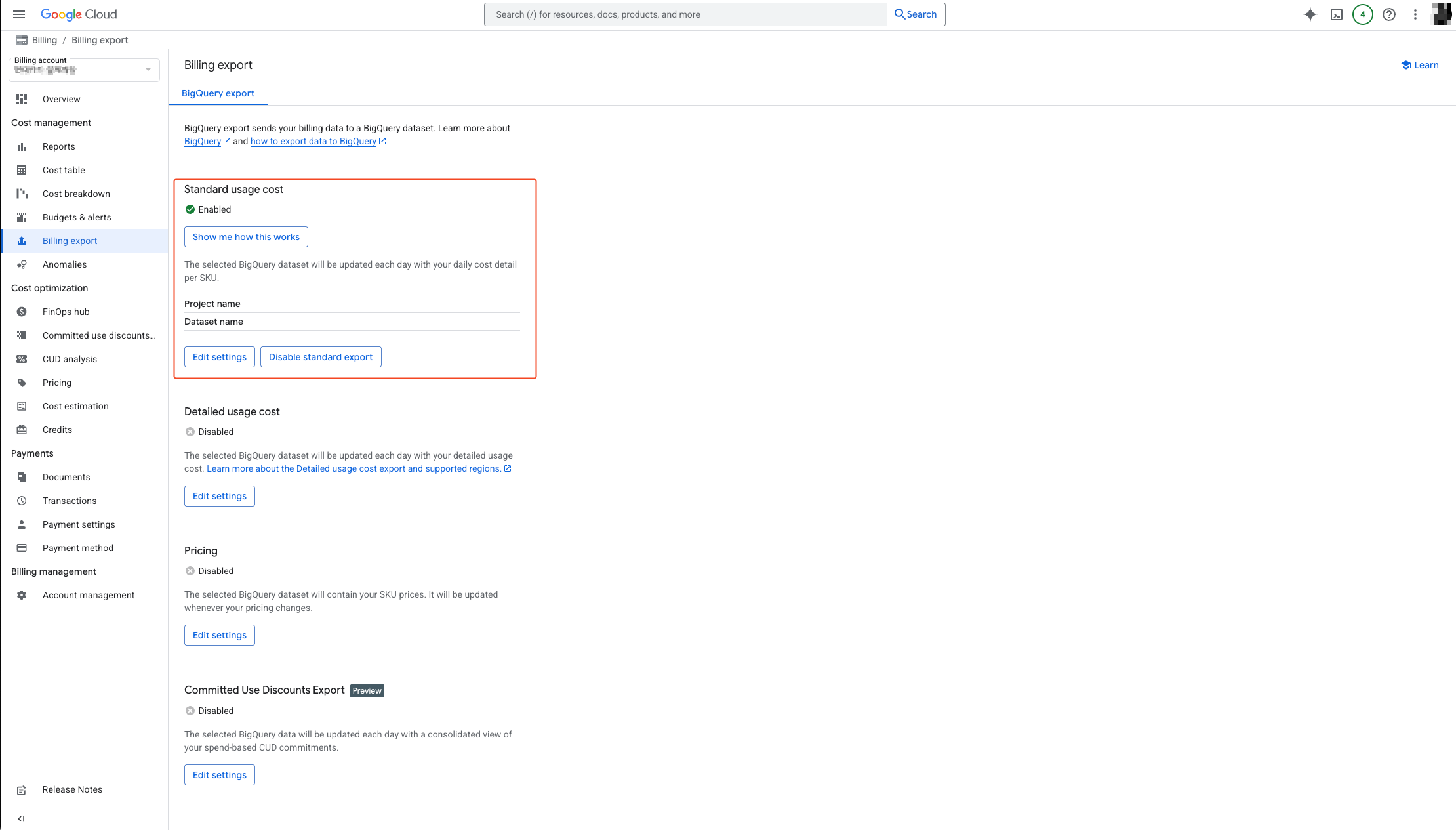Click the Transactions clock icon
This screenshot has width=1456, height=830.
pos(22,501)
